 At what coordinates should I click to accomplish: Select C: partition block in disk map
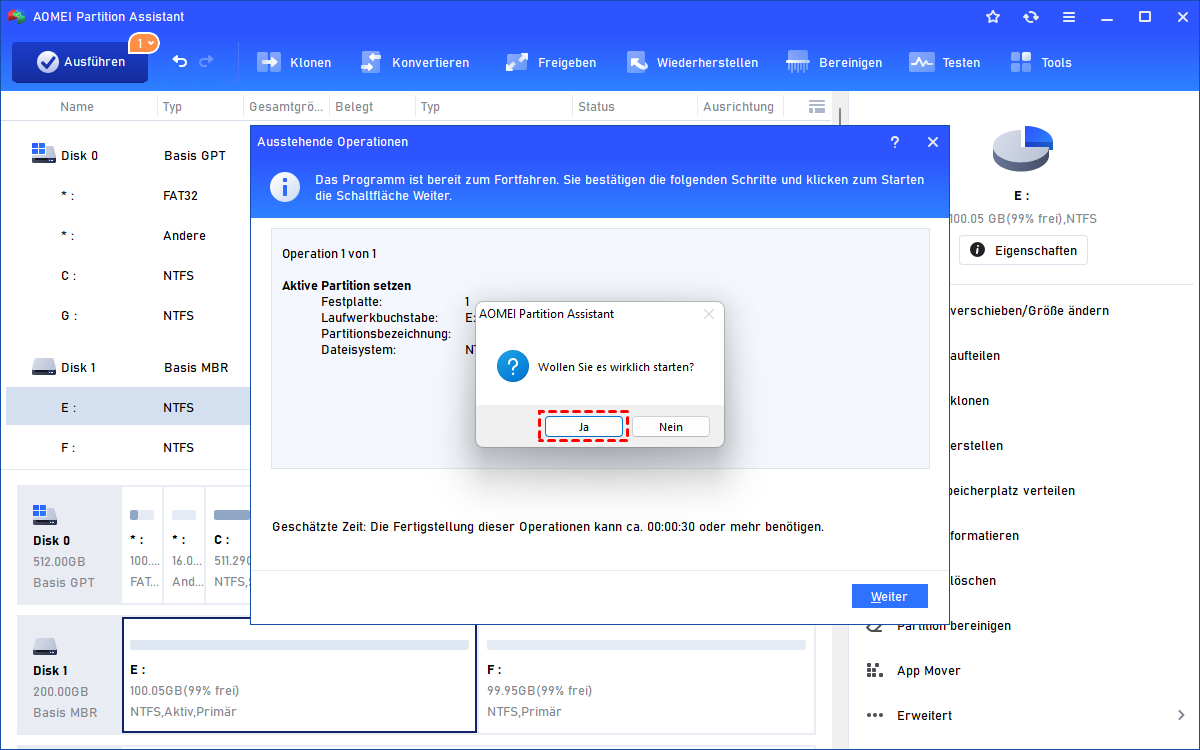click(x=228, y=545)
